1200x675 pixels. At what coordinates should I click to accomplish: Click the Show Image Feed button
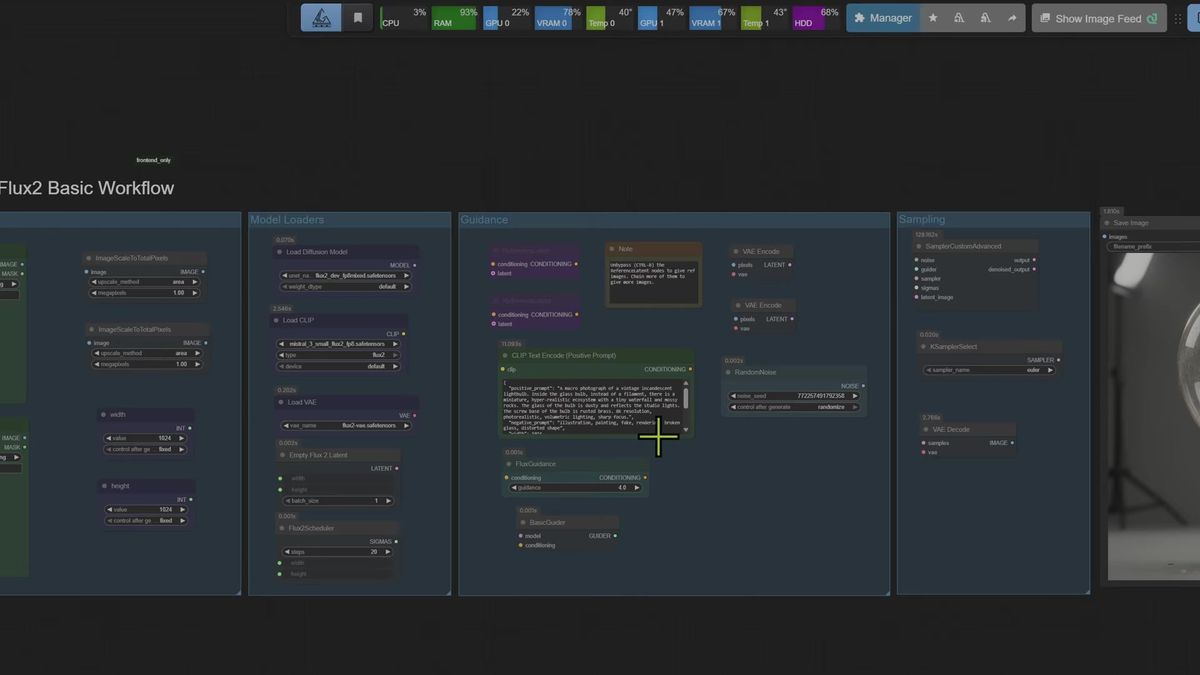coord(1099,18)
